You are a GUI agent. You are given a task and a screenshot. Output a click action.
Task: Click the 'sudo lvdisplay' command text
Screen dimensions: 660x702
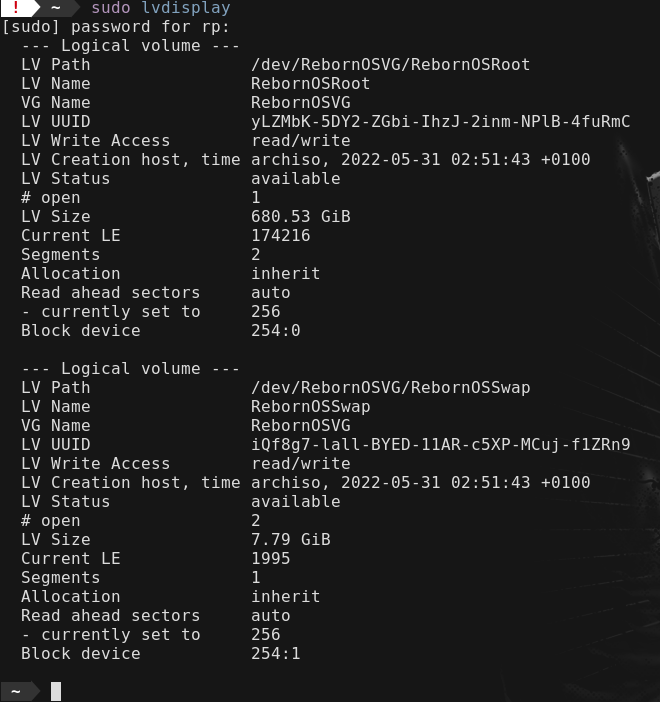[161, 8]
